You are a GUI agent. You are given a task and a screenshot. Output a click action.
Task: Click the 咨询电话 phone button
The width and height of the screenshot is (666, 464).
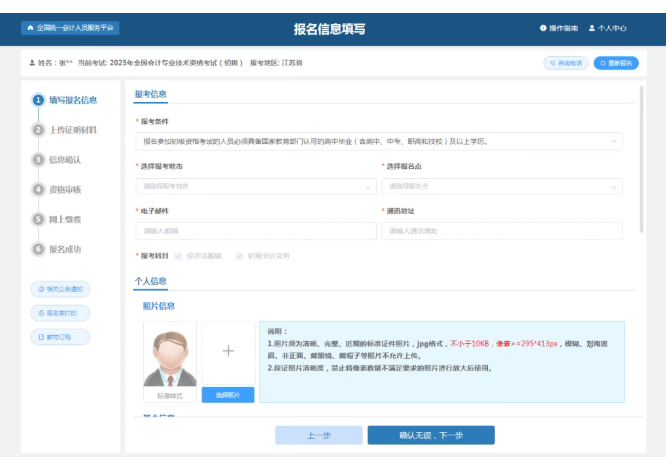tap(566, 63)
